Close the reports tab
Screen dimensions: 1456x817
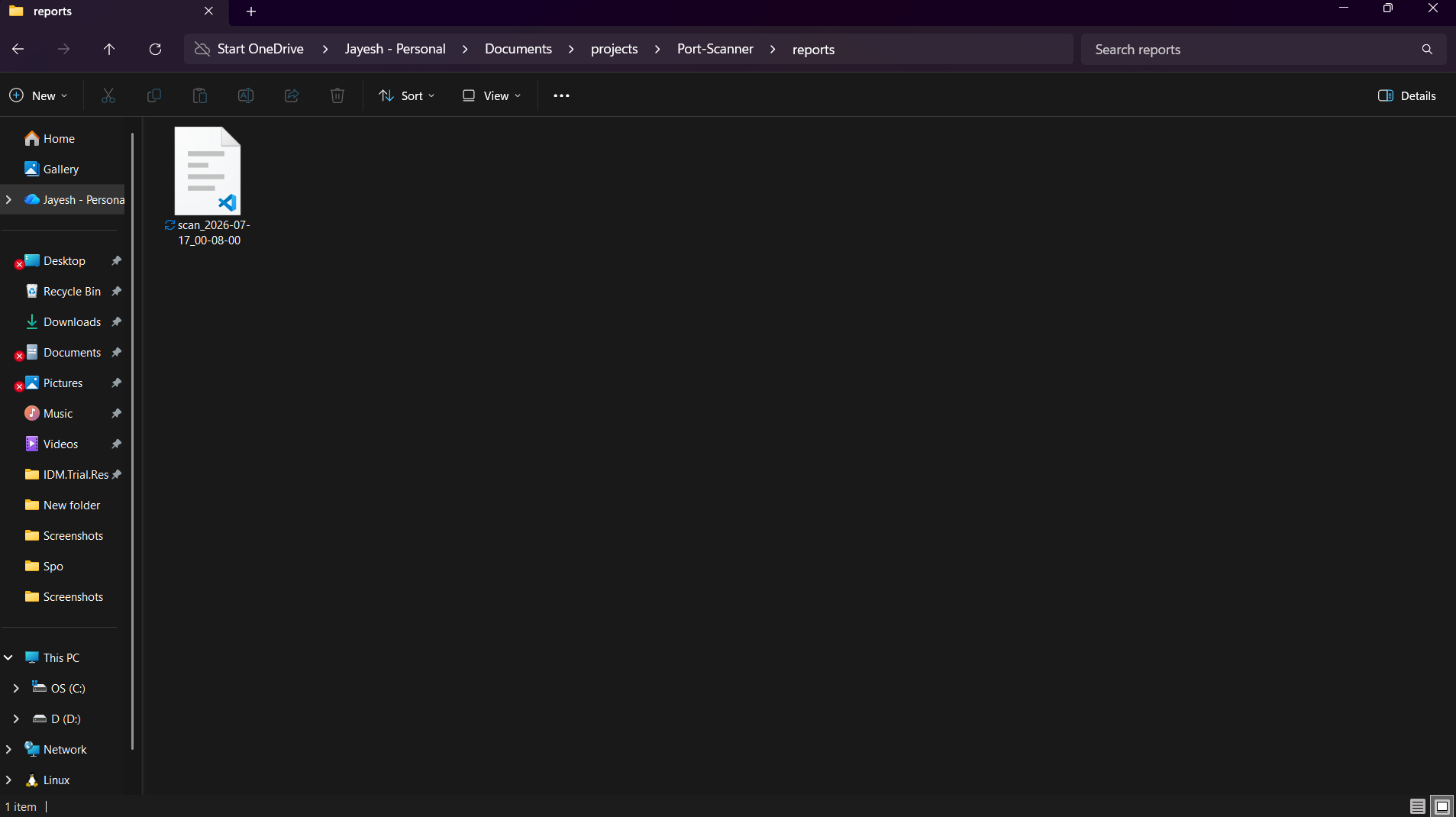tap(208, 11)
